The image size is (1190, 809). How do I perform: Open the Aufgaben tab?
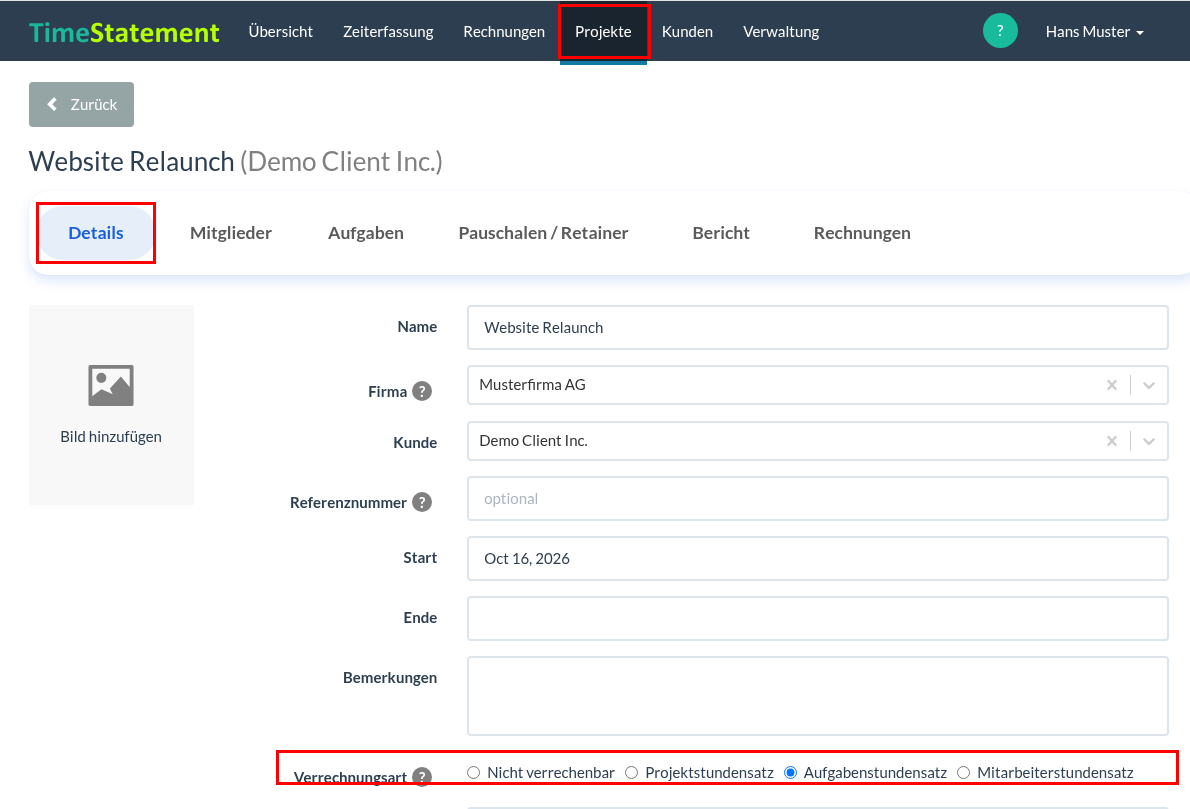coord(366,233)
